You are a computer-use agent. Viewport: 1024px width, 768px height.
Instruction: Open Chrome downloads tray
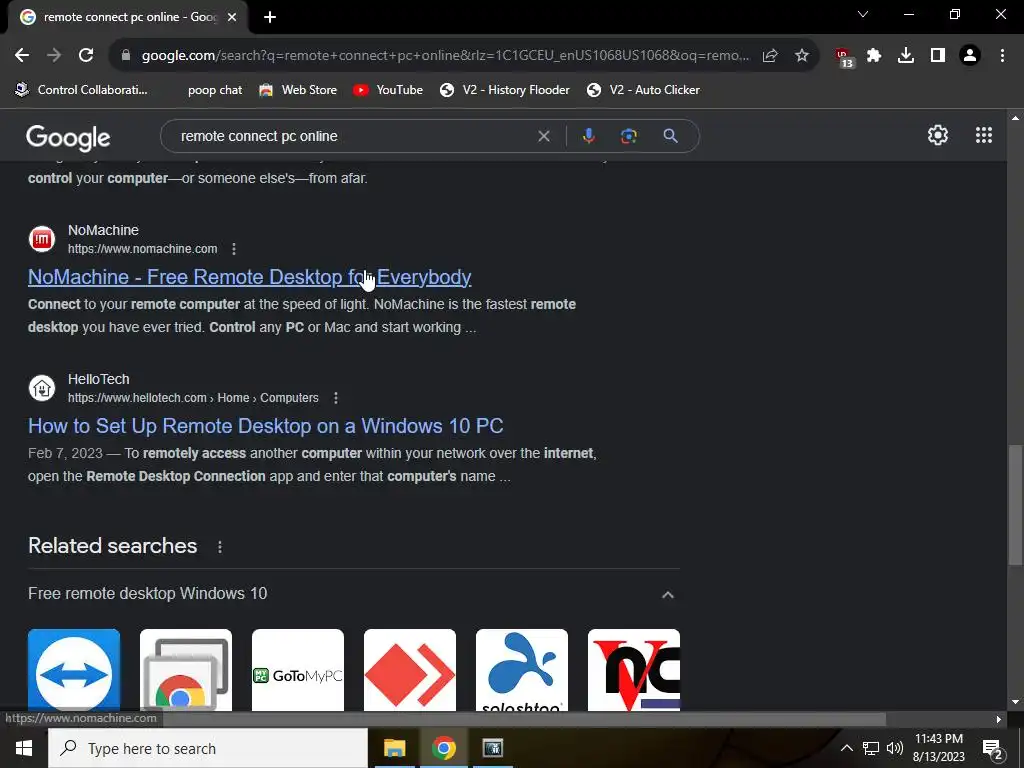click(x=906, y=56)
